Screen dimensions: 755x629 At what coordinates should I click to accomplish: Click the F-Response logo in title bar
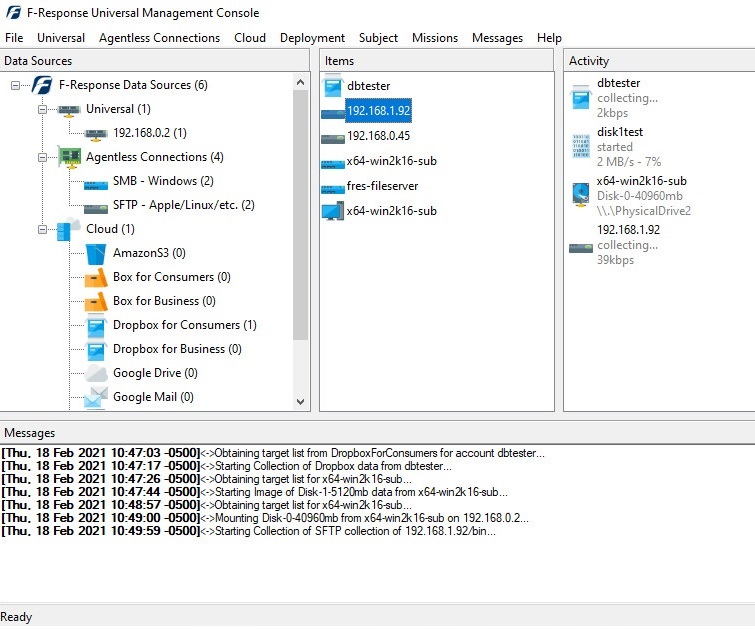coord(13,13)
